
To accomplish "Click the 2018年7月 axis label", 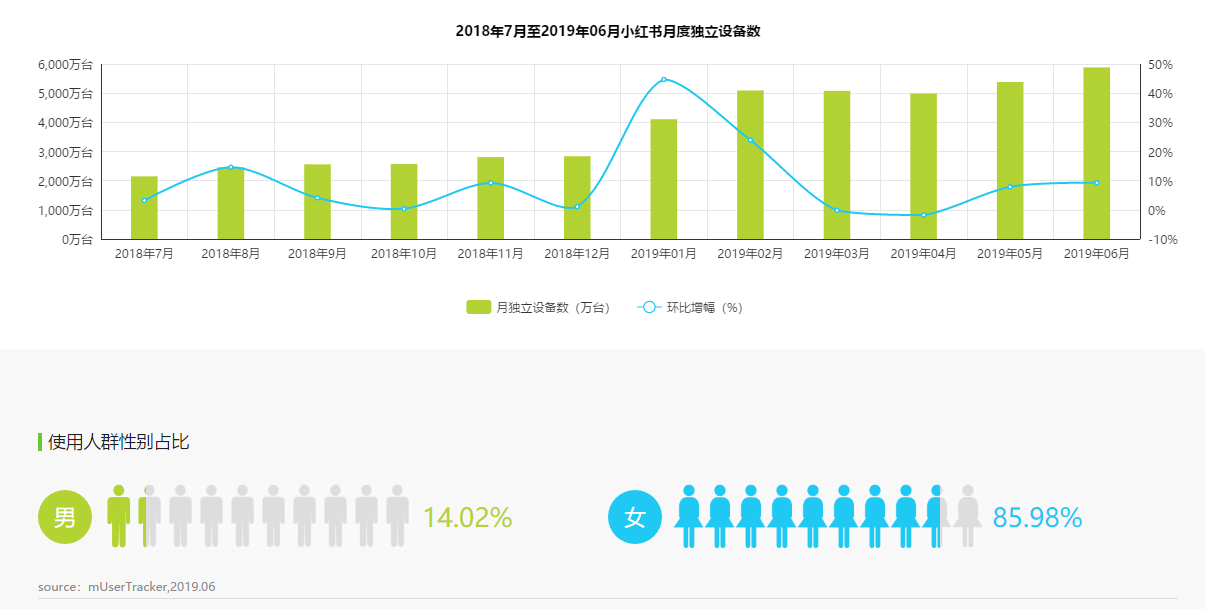I will click(143, 253).
